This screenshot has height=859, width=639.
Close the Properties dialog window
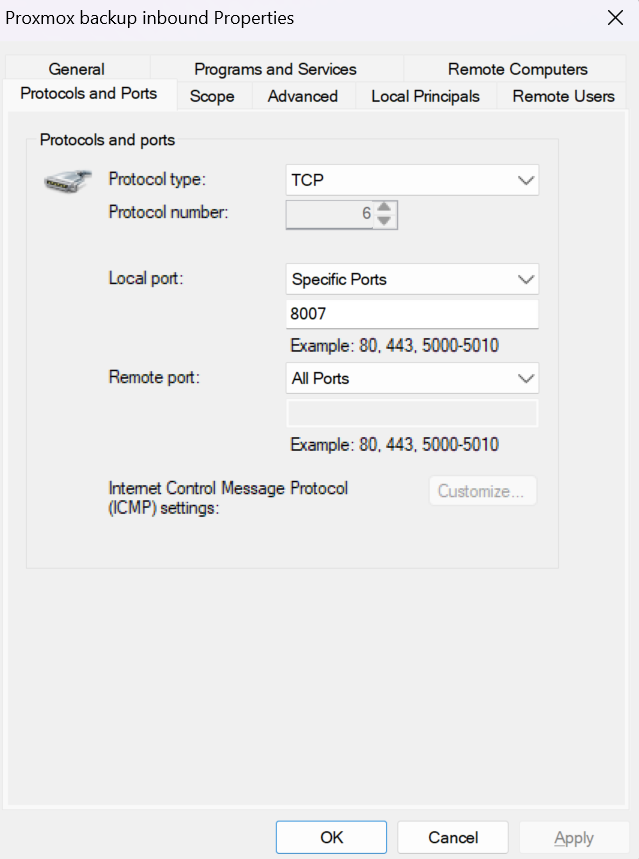615,18
